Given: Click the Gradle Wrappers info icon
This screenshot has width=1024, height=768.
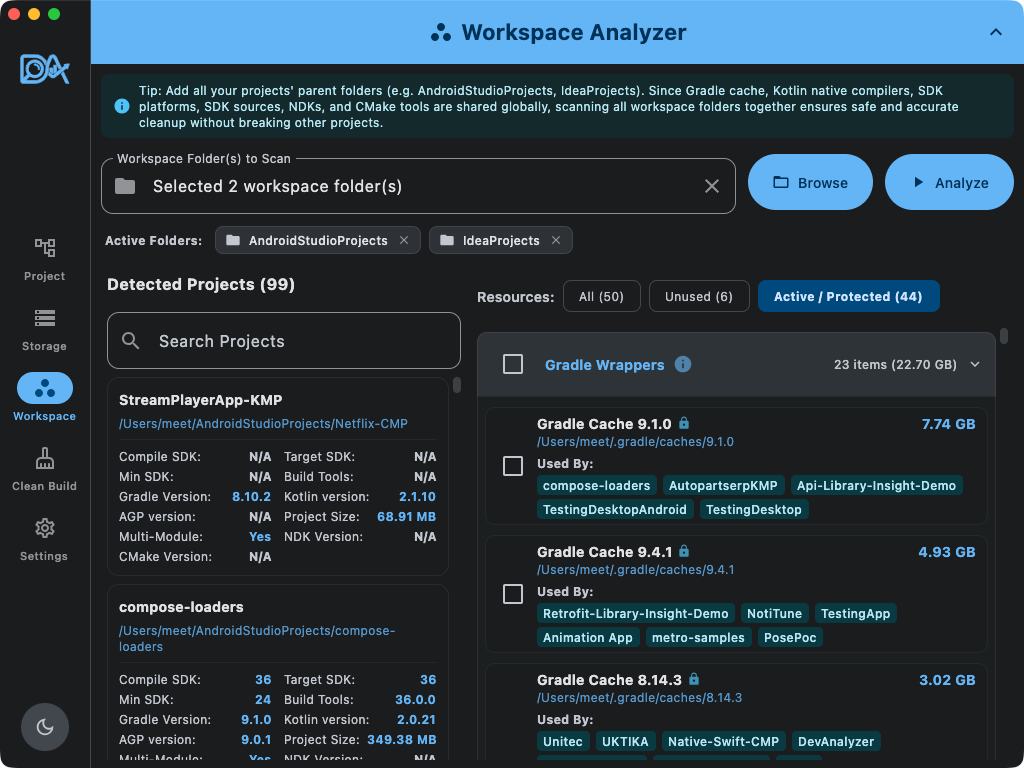Looking at the screenshot, I should pyautogui.click(x=682, y=364).
